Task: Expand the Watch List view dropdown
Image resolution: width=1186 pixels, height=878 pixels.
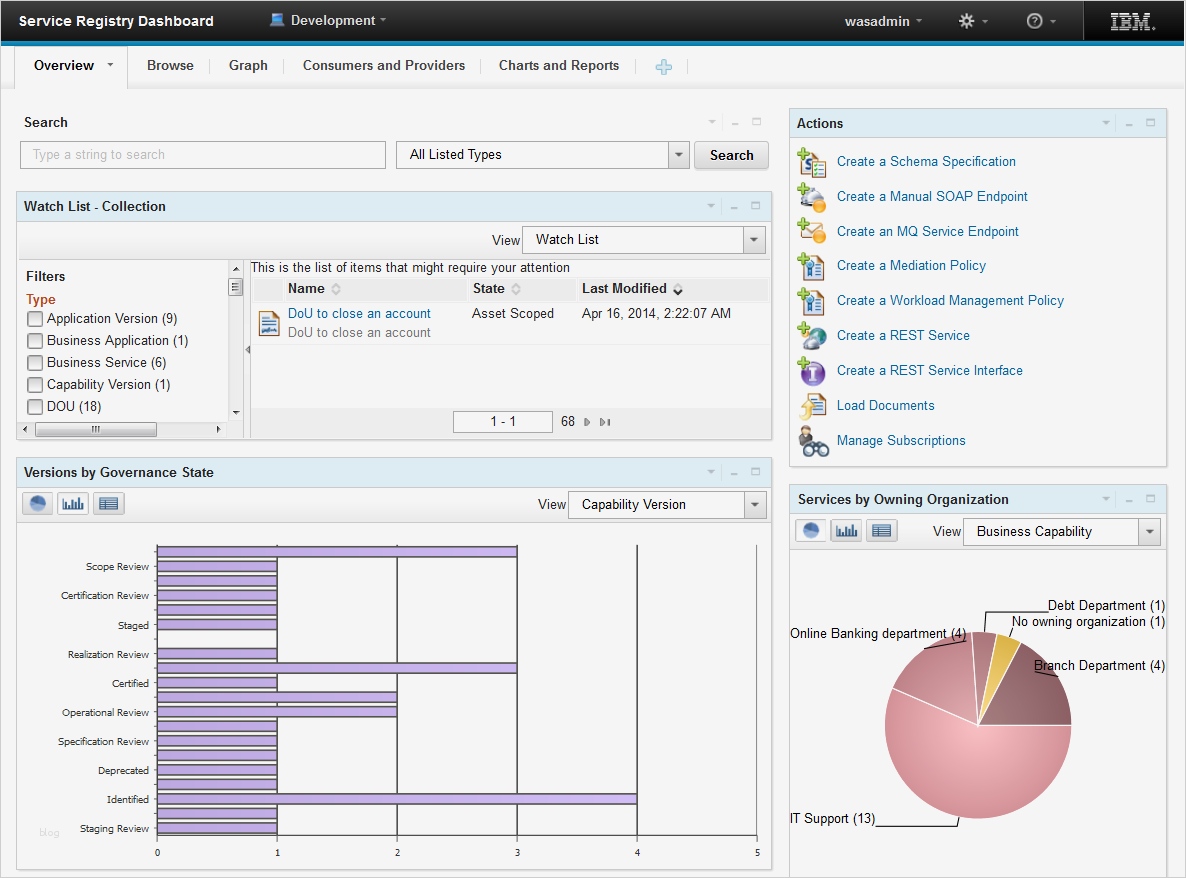Action: point(754,240)
